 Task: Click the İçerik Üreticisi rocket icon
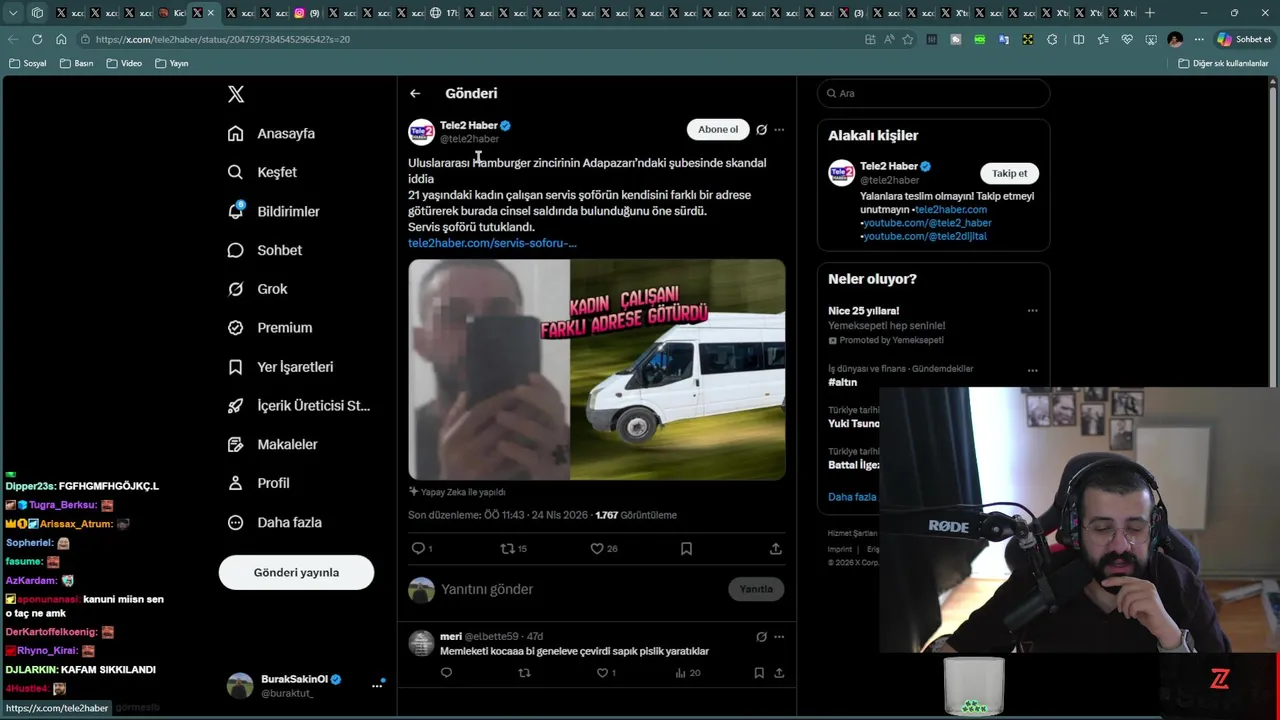click(x=235, y=405)
